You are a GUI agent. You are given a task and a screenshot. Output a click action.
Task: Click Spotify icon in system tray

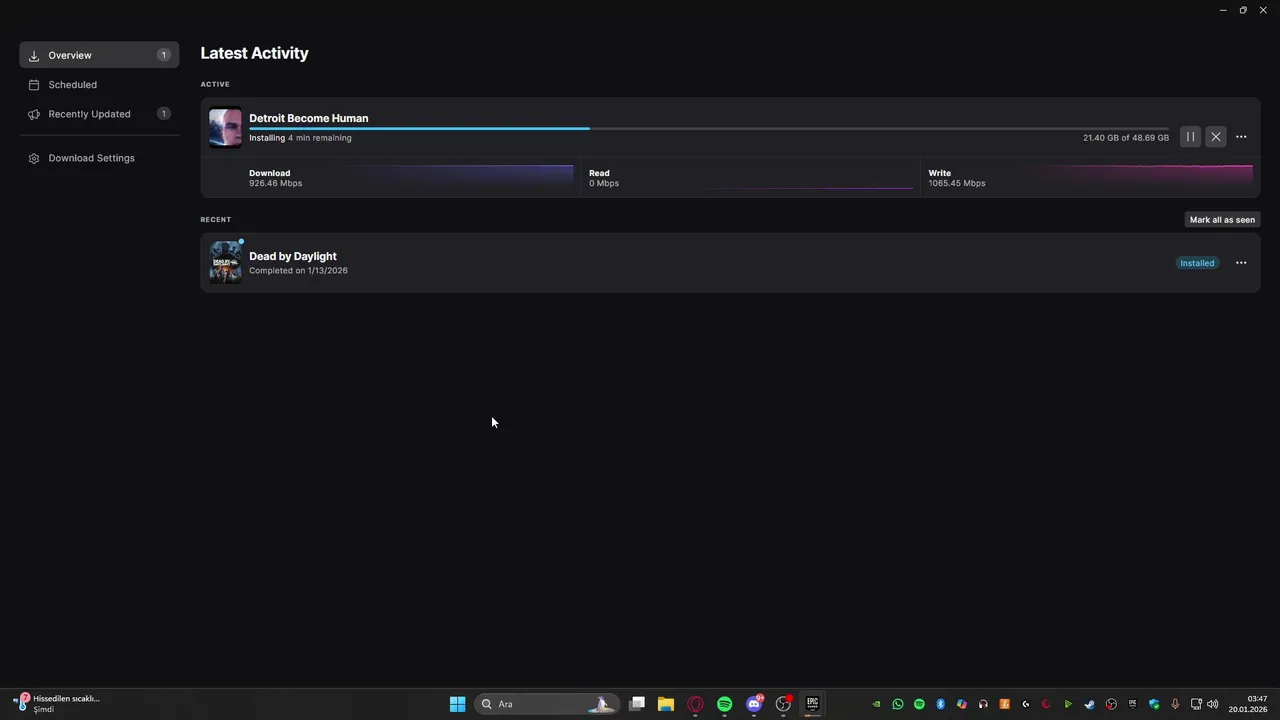pyautogui.click(x=919, y=704)
